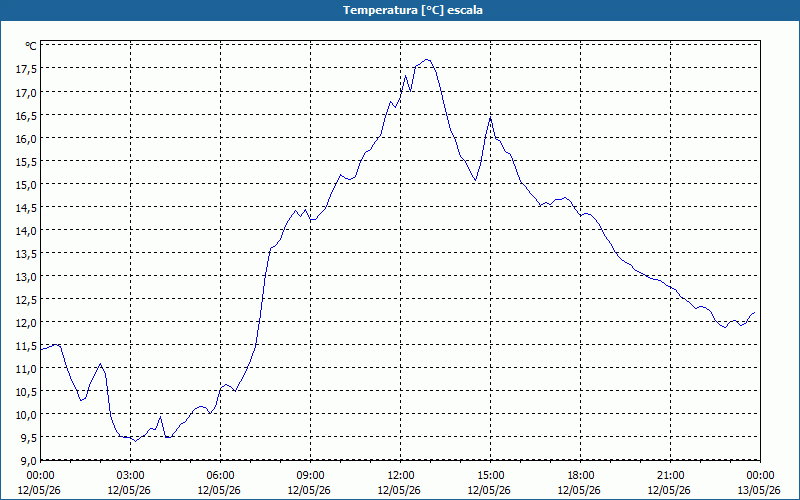Select the 09:00 time axis label

click(310, 476)
